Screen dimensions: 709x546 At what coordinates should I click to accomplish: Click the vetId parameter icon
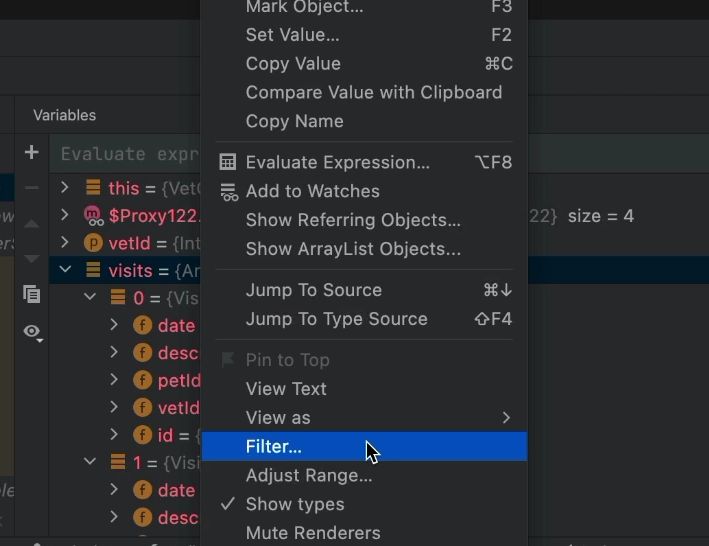tap(93, 242)
